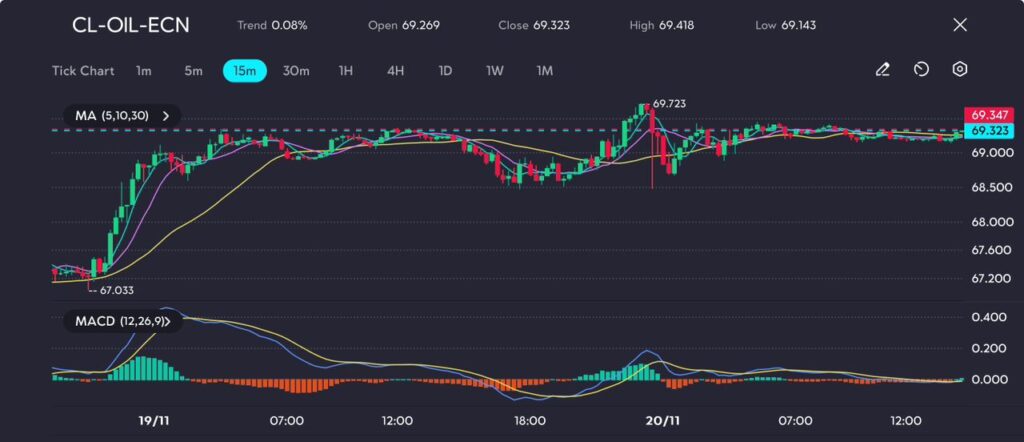Select the 5m timeframe
1024x442 pixels.
[193, 71]
